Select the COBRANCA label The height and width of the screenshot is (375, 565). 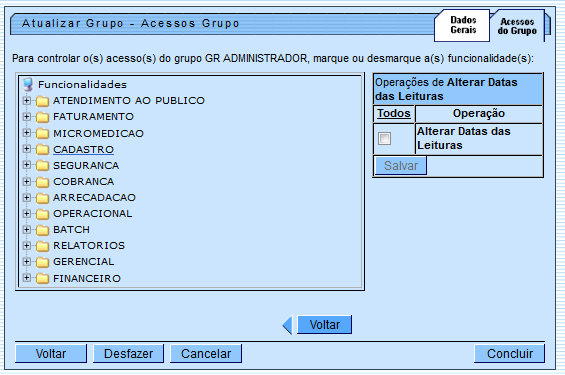[x=84, y=182]
